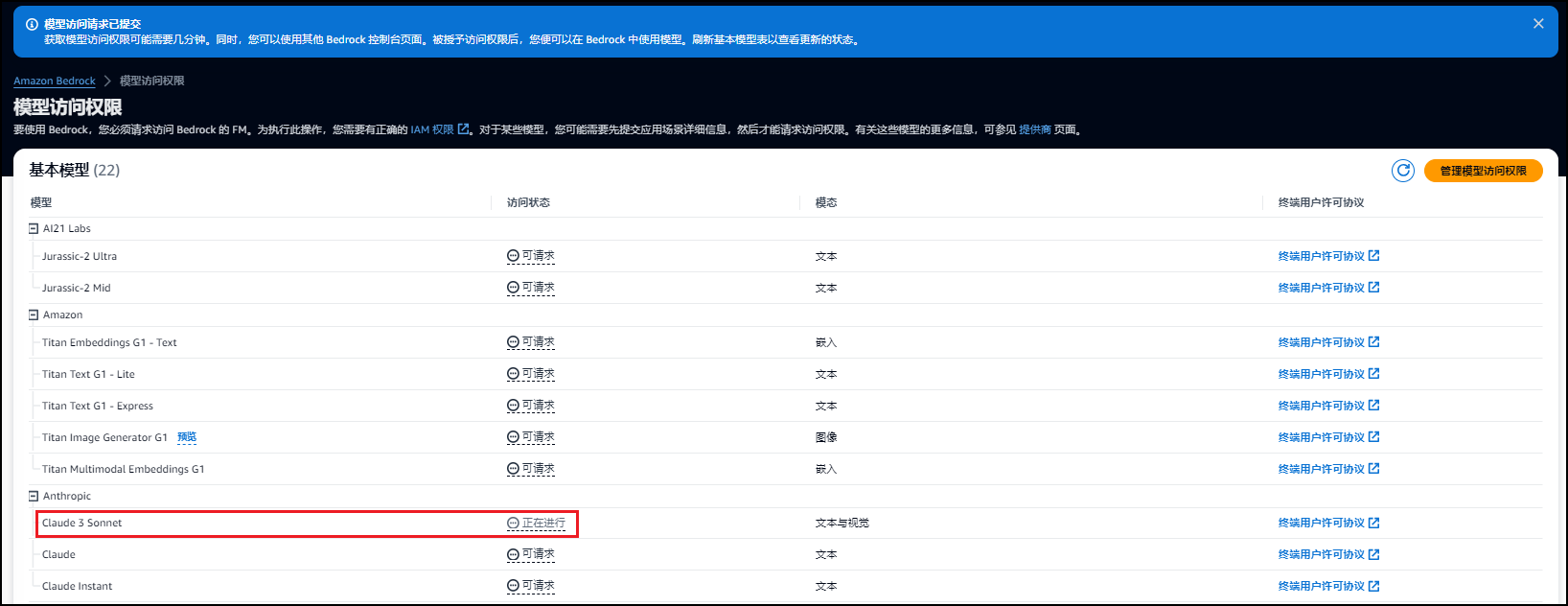This screenshot has width=1568, height=606.
Task: Refresh the base models table
Action: click(x=1403, y=171)
